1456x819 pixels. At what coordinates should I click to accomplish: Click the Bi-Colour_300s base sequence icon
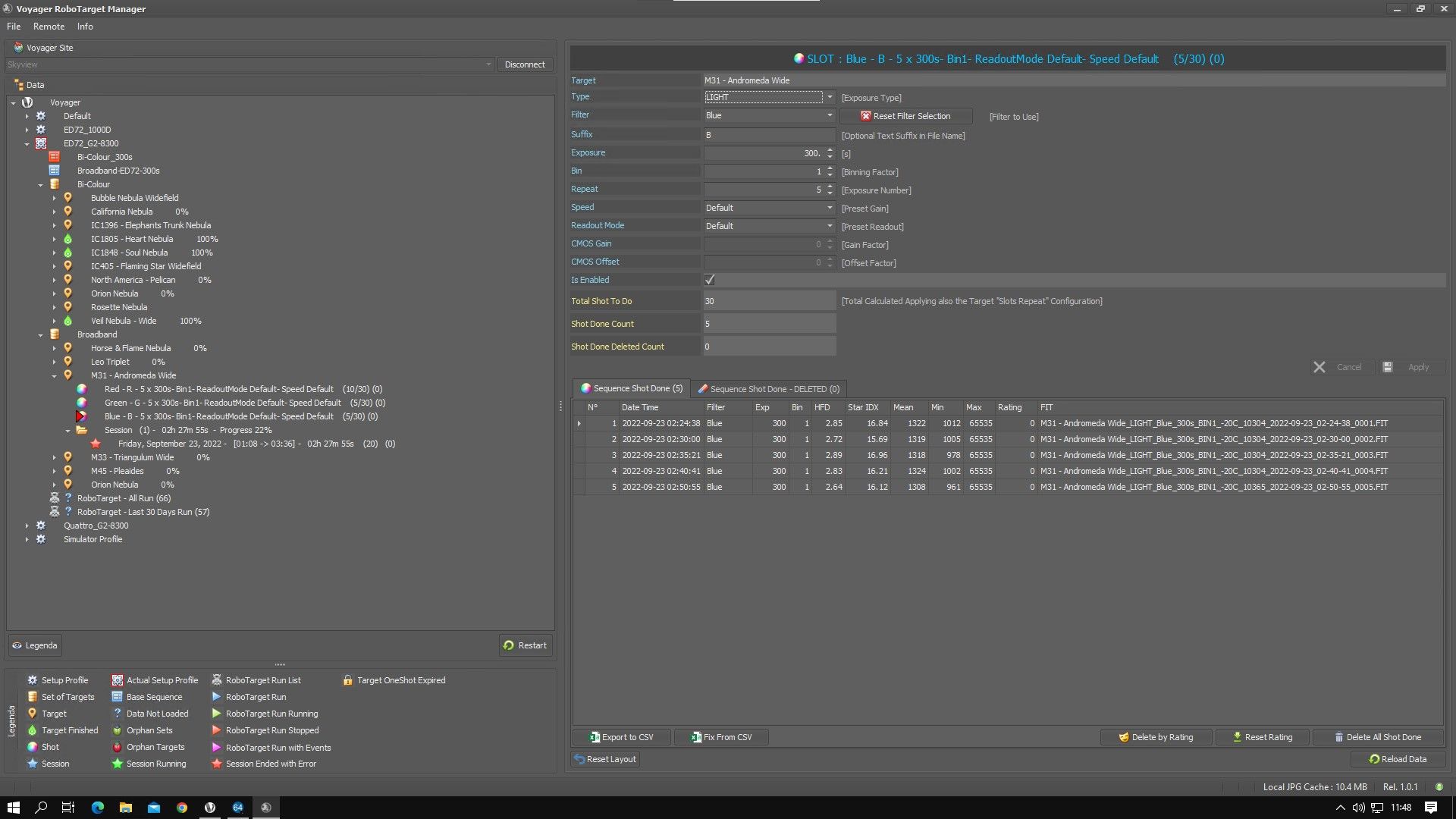coord(55,157)
